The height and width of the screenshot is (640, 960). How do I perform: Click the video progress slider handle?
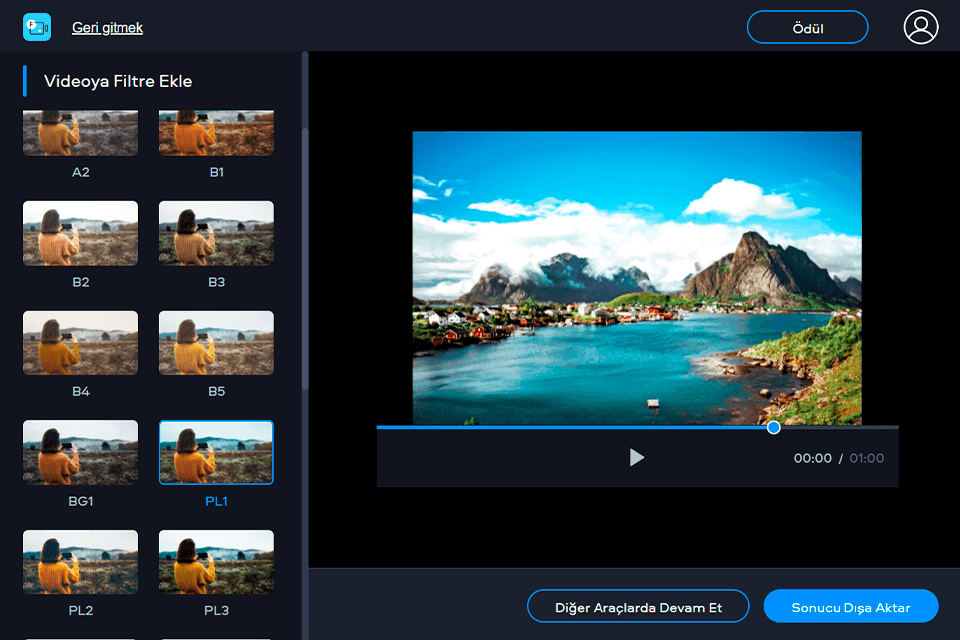[773, 427]
